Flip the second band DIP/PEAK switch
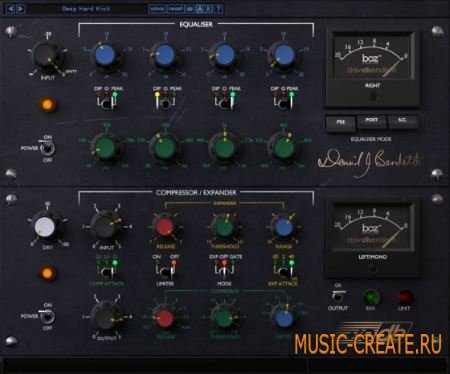This screenshot has width=450, height=374. 165,103
